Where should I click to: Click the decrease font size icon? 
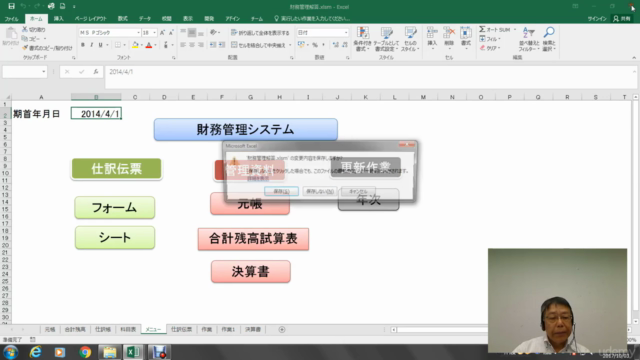click(x=171, y=33)
